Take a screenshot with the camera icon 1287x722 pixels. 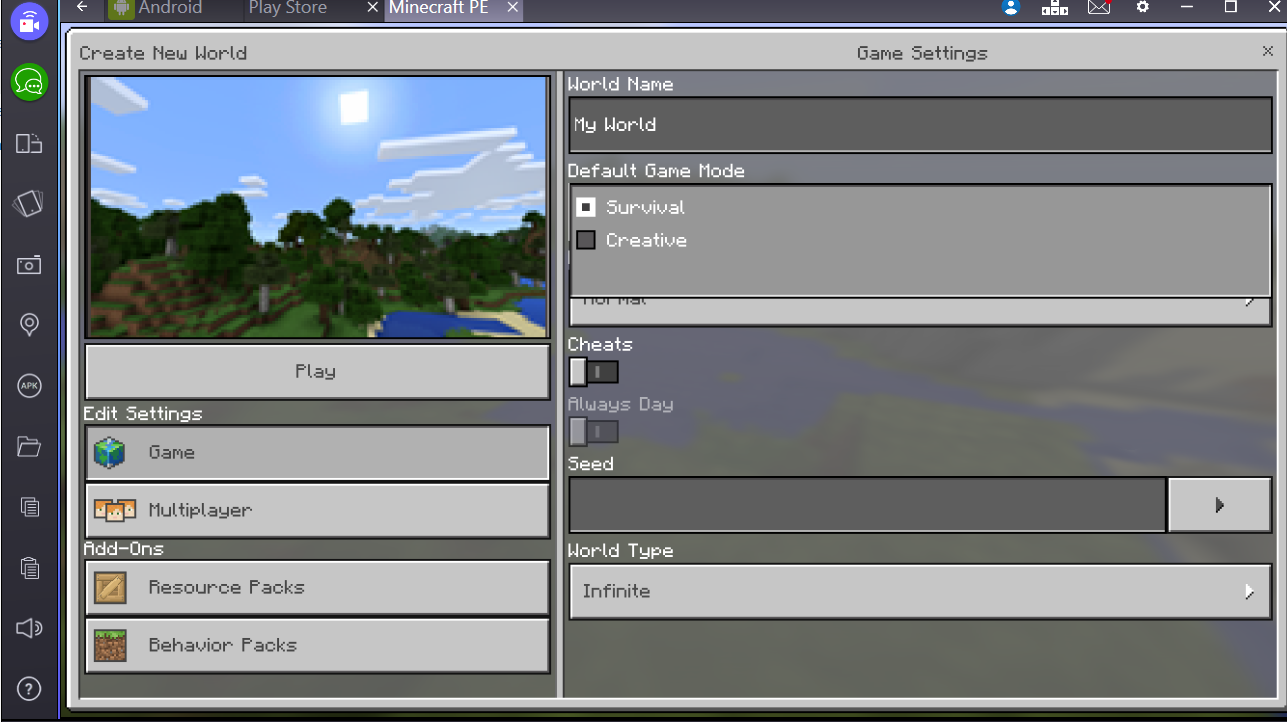29,265
